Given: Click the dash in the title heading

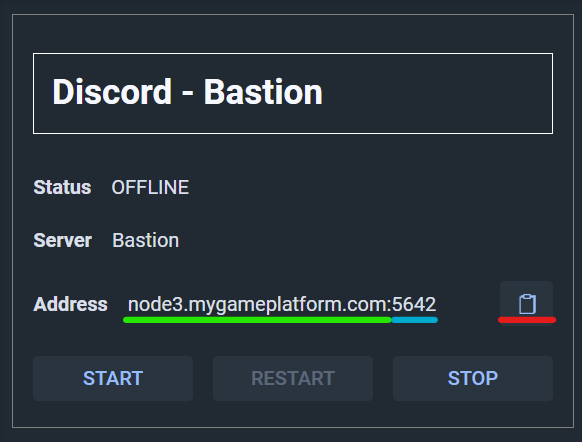Looking at the screenshot, I should (188, 94).
